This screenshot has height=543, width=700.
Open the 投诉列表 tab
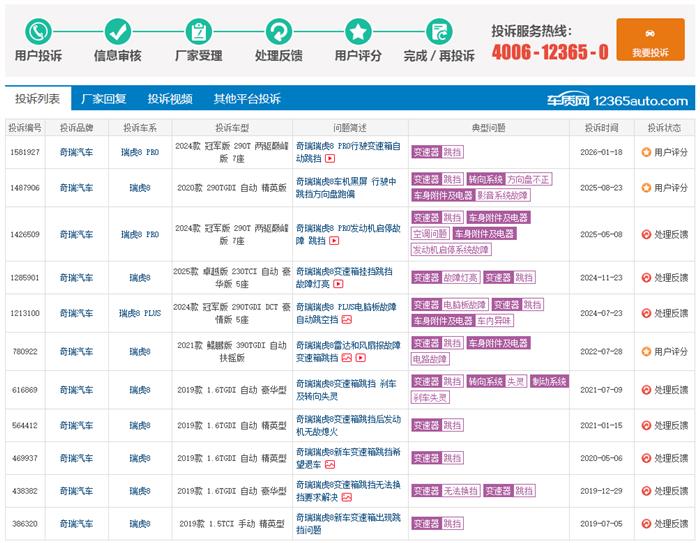click(37, 99)
